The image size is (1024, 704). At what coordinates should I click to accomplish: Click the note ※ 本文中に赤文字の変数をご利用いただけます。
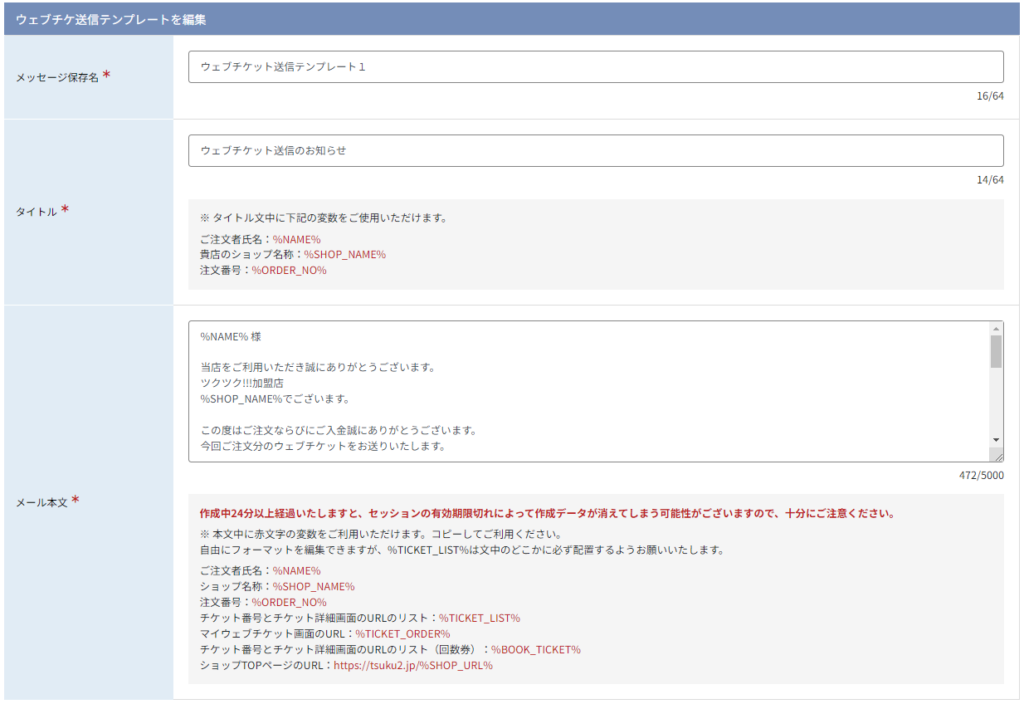[381, 534]
